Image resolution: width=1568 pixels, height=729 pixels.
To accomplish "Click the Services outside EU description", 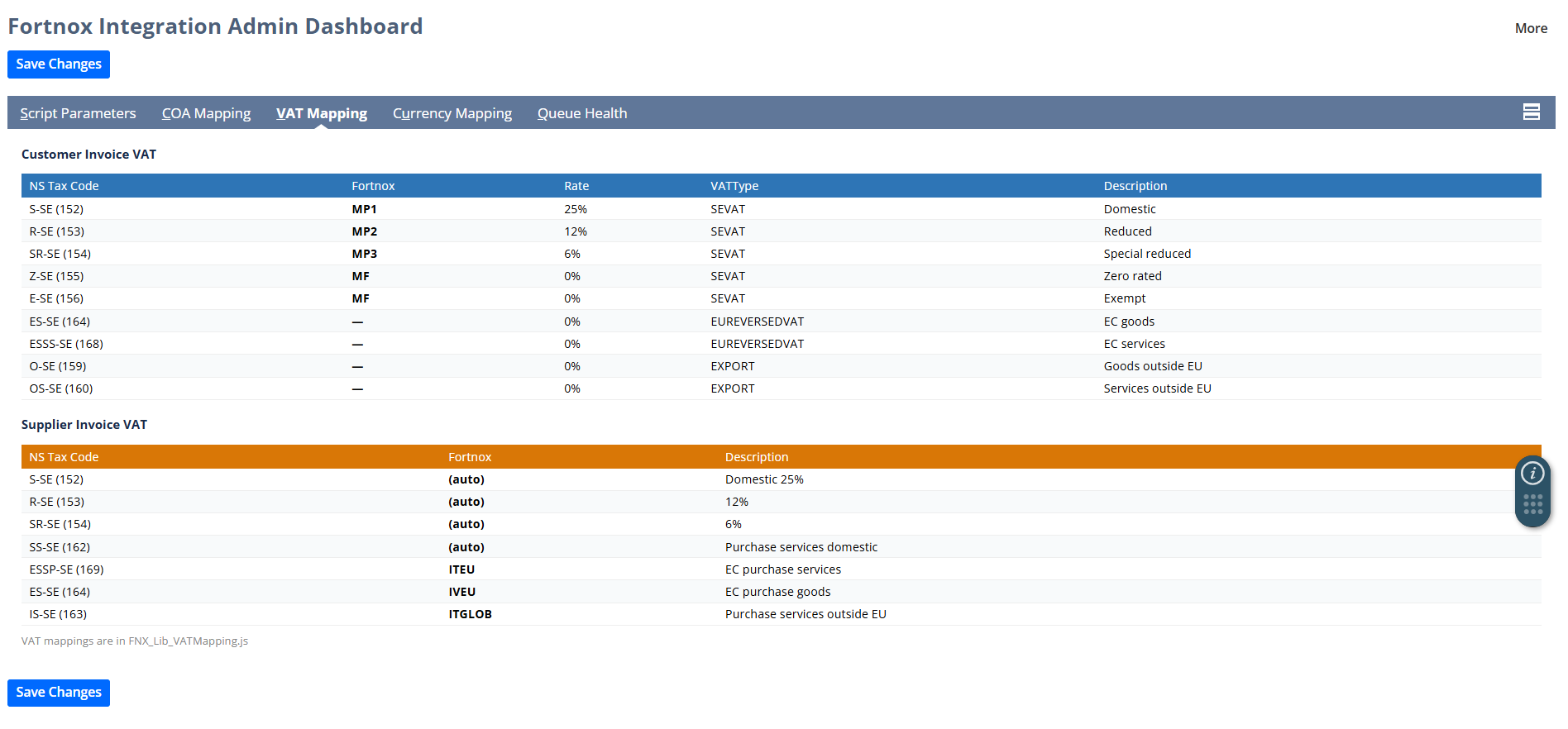I will [1157, 388].
